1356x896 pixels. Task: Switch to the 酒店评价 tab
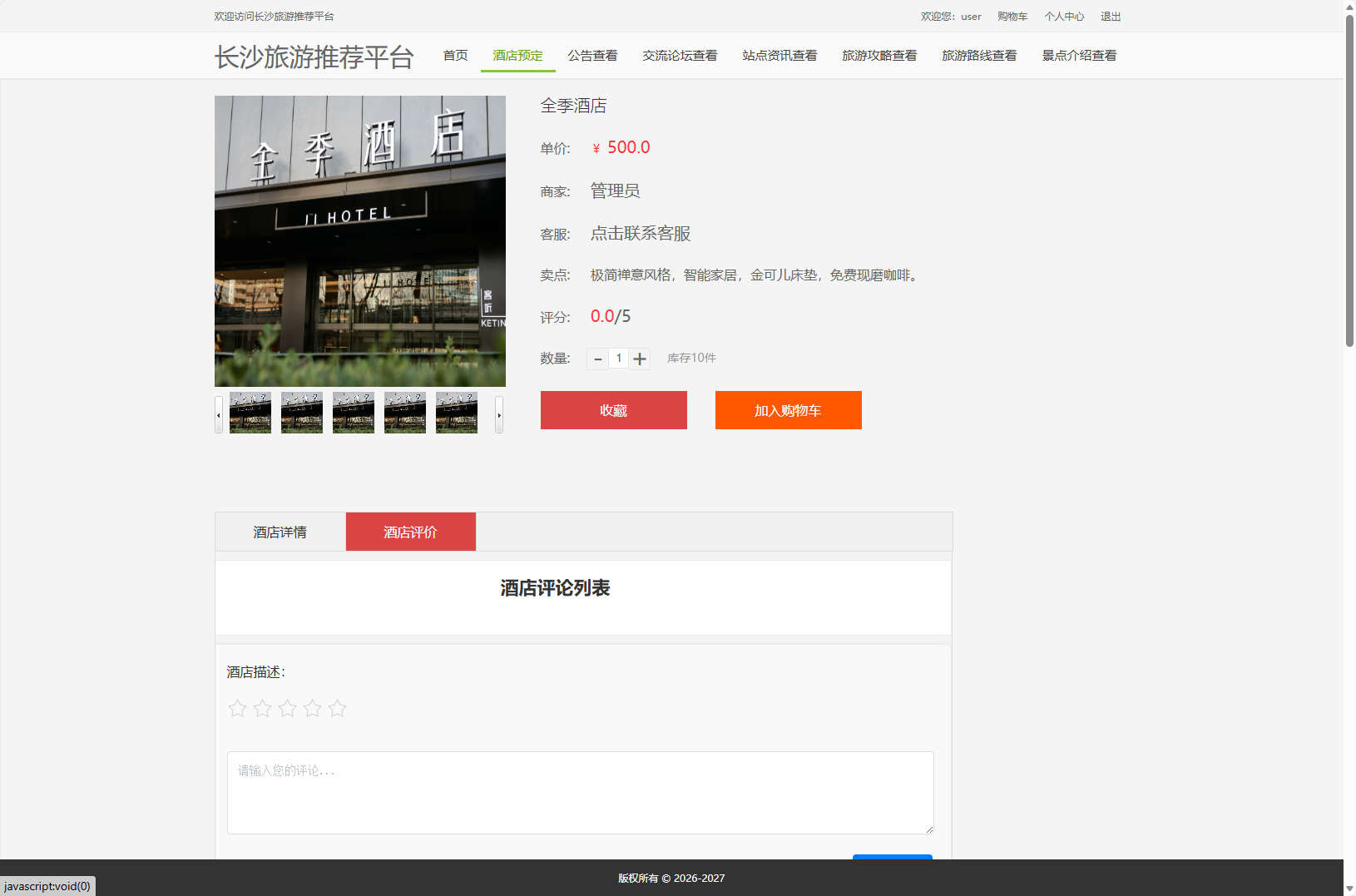[410, 532]
